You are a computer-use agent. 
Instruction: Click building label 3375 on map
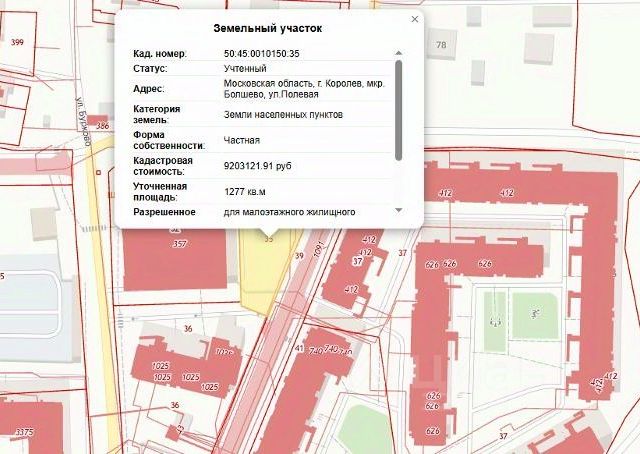[x=24, y=432]
